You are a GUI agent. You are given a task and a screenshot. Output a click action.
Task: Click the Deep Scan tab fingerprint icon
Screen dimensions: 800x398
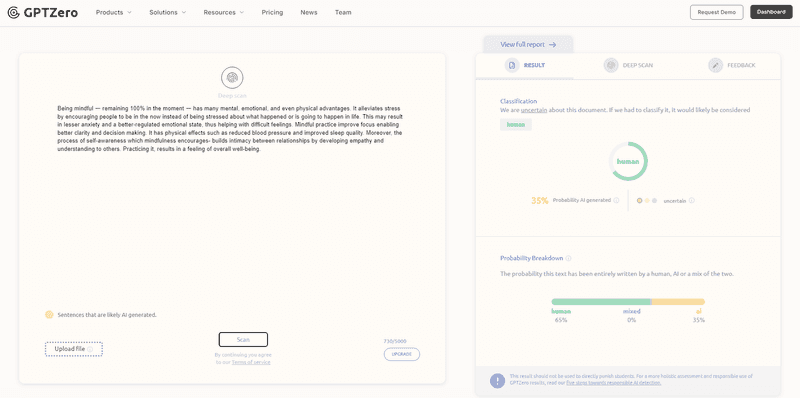(611, 65)
